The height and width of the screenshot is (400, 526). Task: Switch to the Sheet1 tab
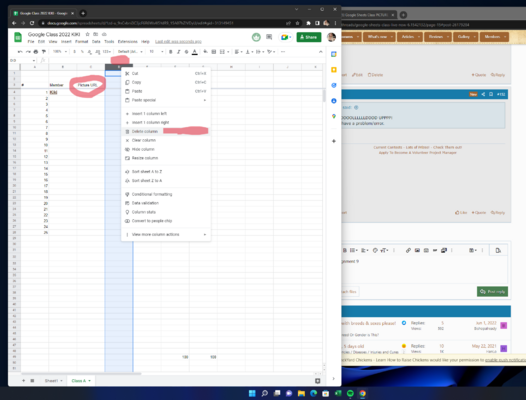pyautogui.click(x=53, y=381)
